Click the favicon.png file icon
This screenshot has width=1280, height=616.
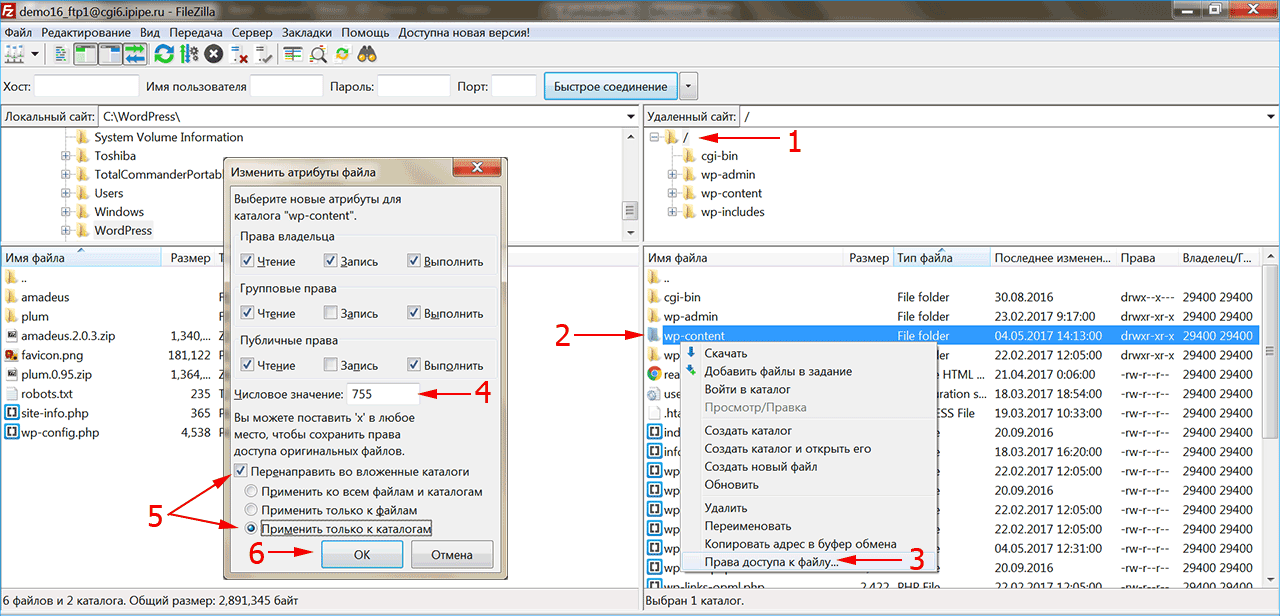click(x=12, y=354)
